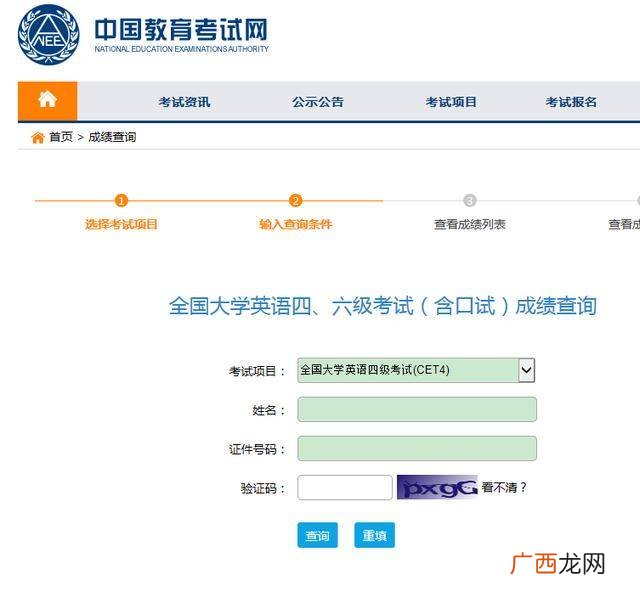
Task: Go to 首页 breadcrumb link
Action: [x=61, y=137]
